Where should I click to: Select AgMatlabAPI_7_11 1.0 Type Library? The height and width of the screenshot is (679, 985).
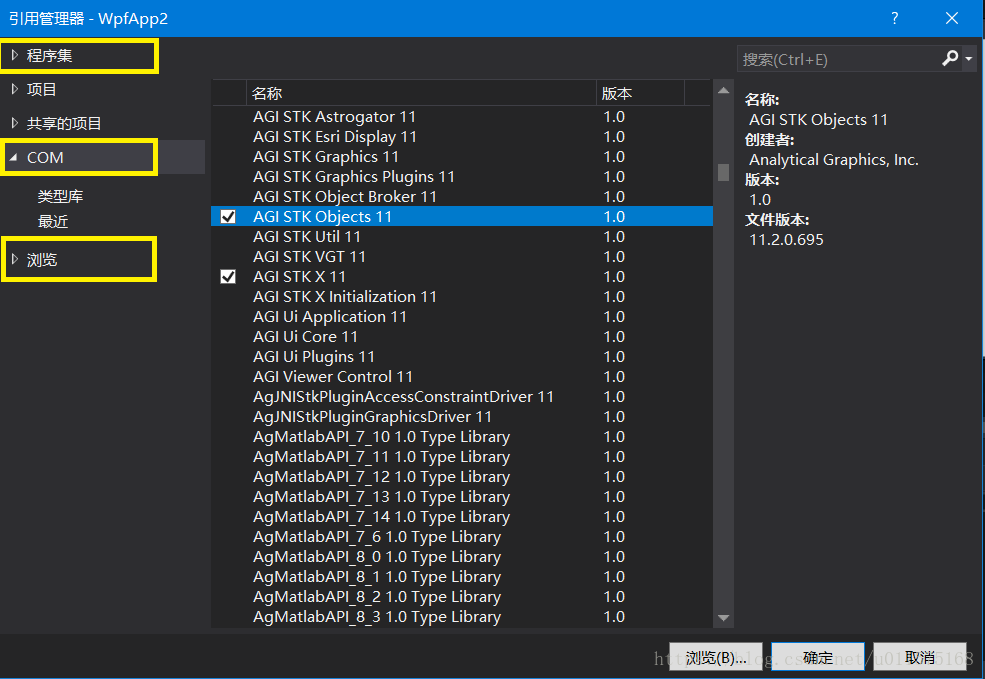point(462,457)
